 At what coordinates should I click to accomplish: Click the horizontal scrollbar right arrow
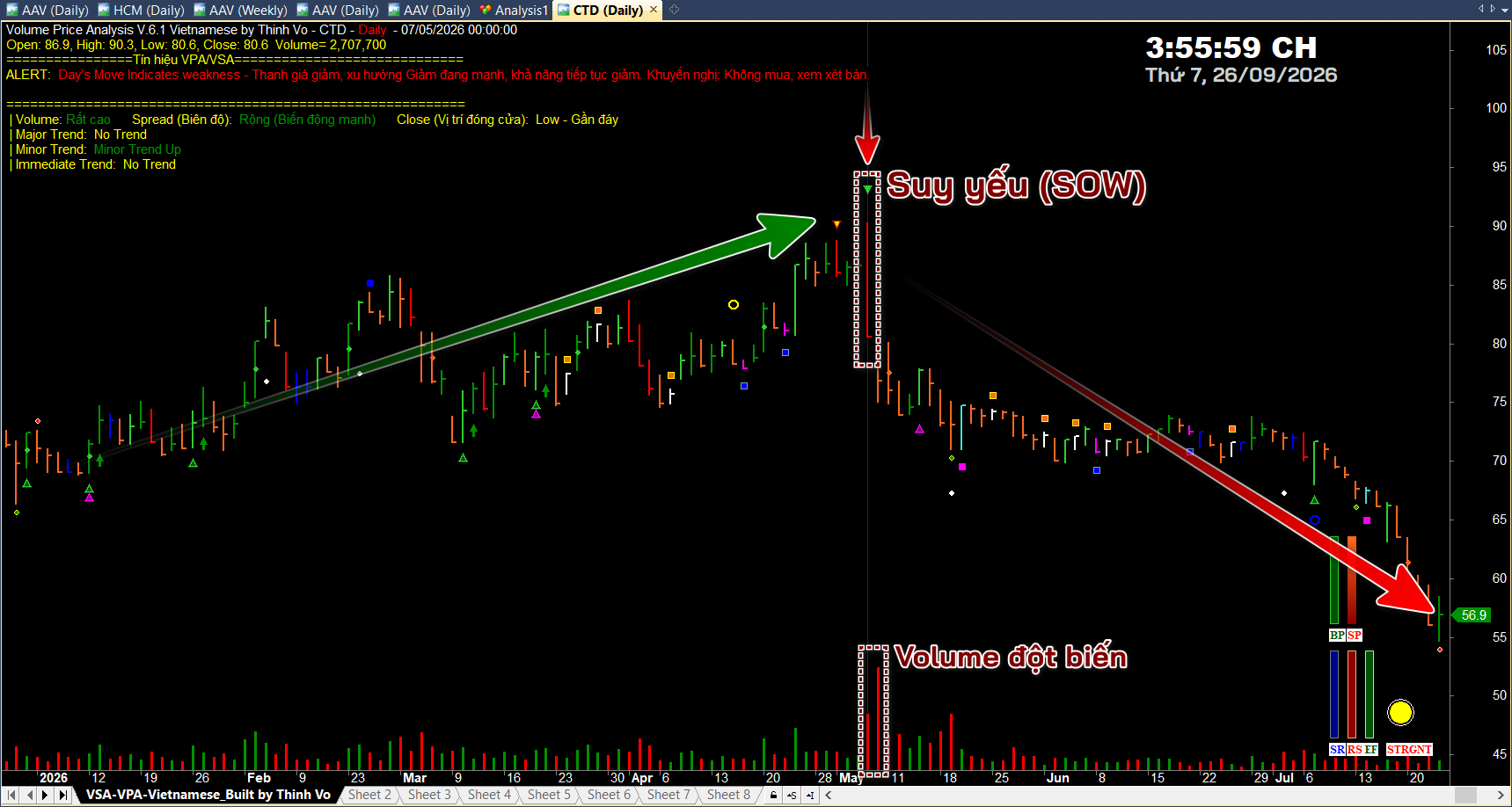1501,795
